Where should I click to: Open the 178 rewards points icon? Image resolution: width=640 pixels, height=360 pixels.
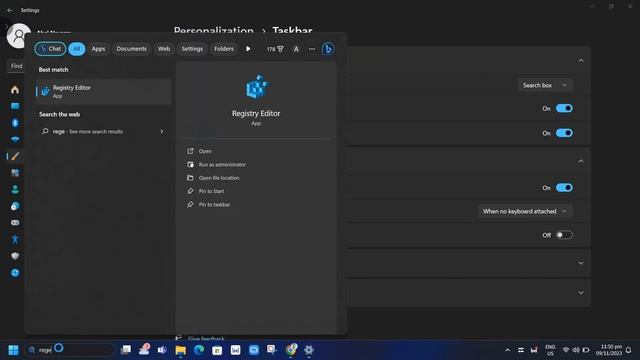tap(275, 49)
